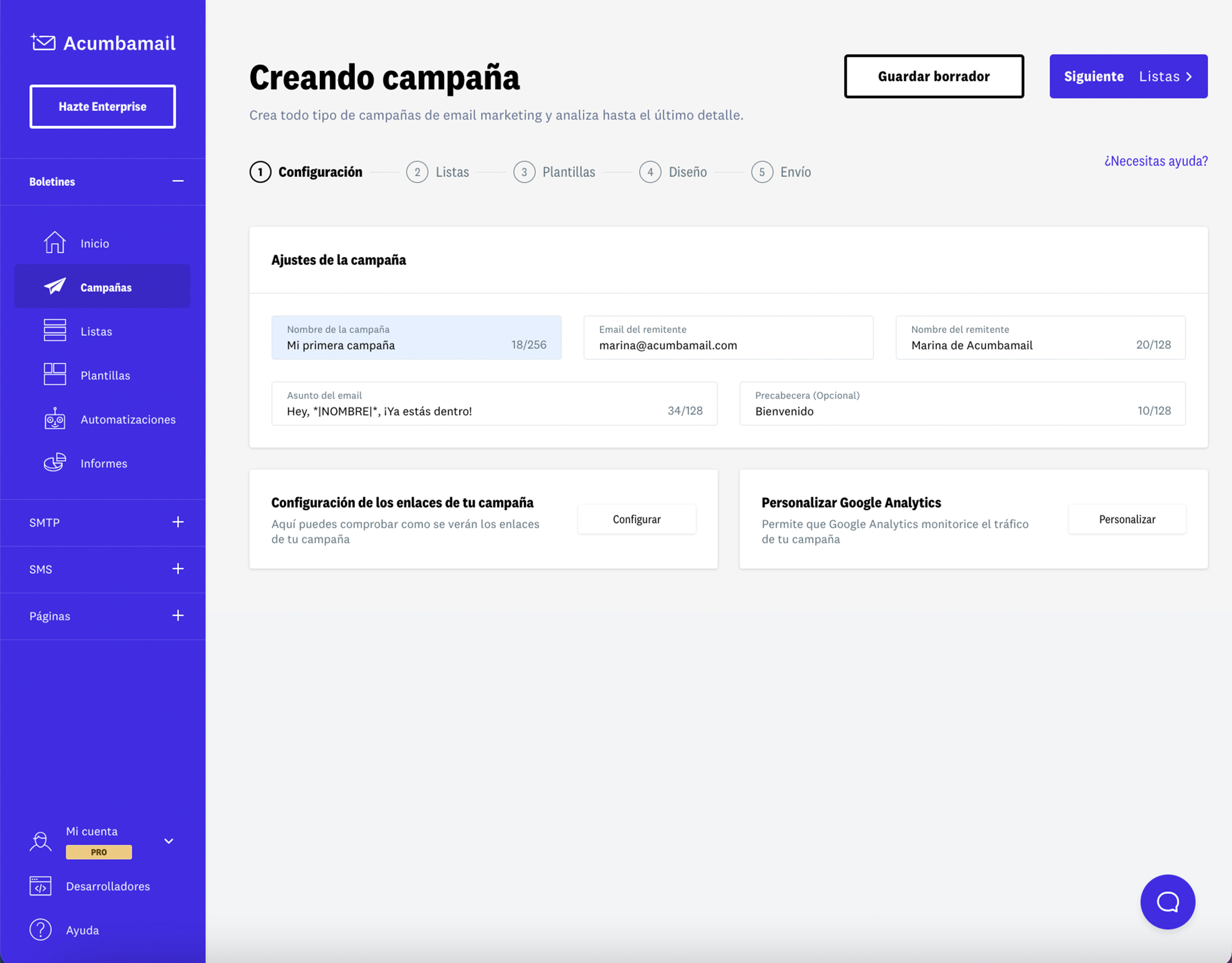Select the Plantillas grid icon
The height and width of the screenshot is (963, 1232).
[54, 374]
